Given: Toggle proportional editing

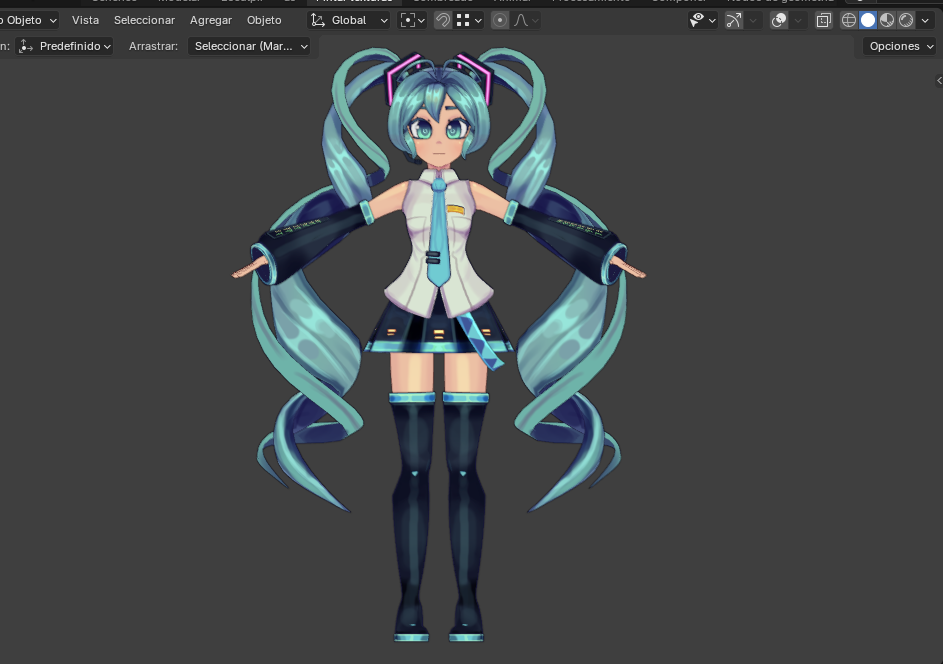Looking at the screenshot, I should point(499,20).
